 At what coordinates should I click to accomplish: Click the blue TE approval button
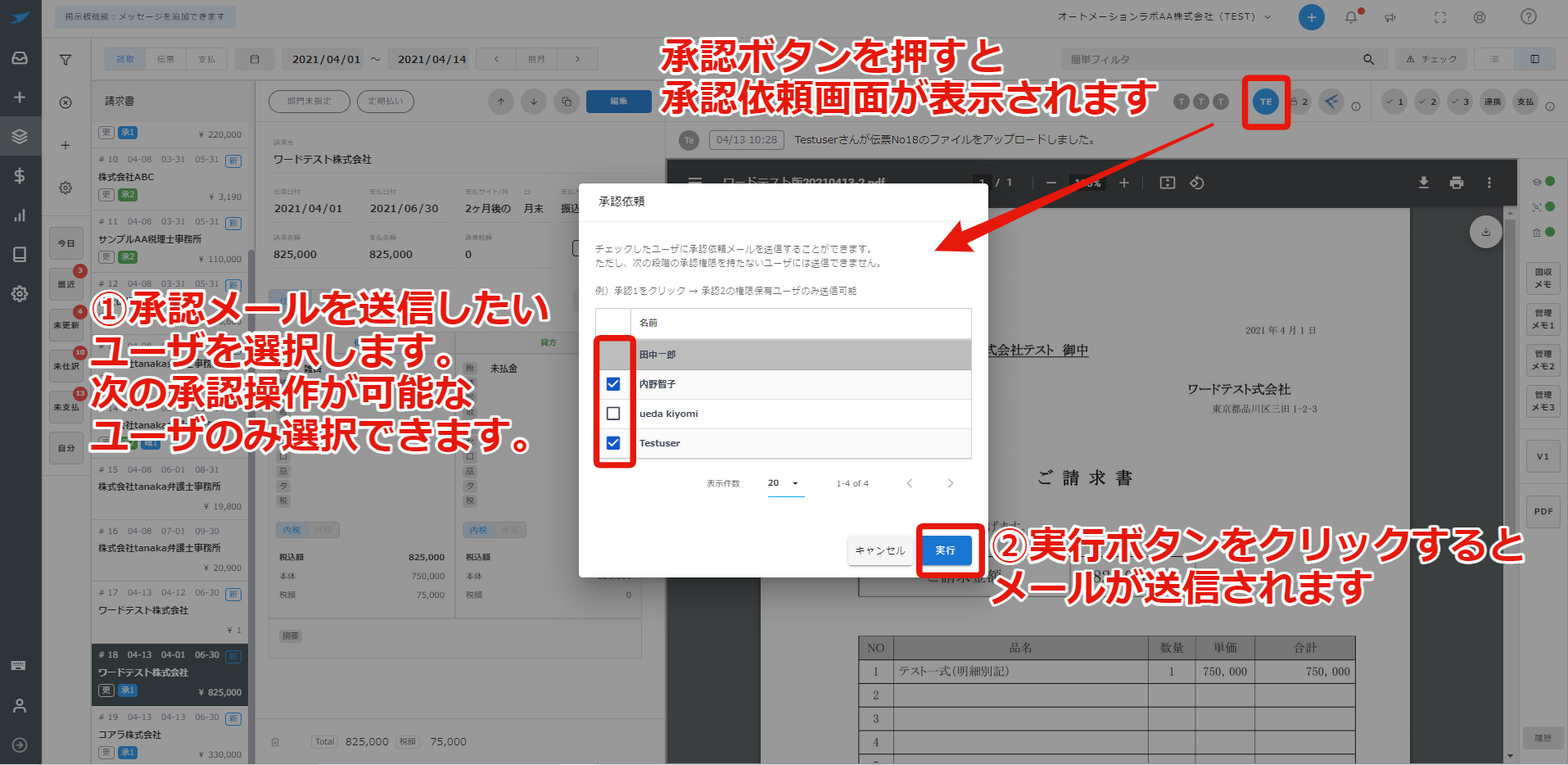[x=1266, y=102]
